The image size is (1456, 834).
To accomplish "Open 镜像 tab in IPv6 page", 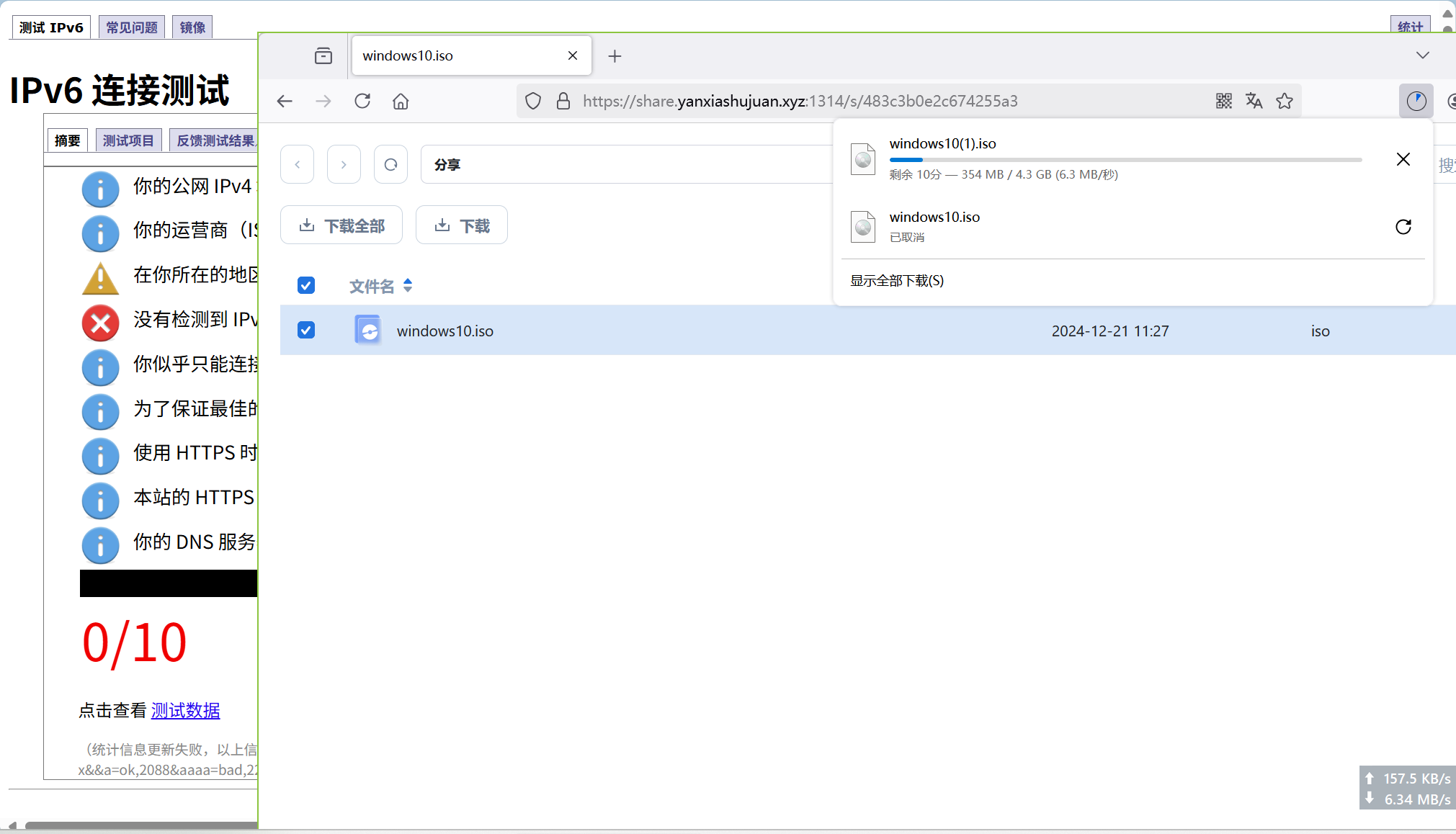I will 192,27.
